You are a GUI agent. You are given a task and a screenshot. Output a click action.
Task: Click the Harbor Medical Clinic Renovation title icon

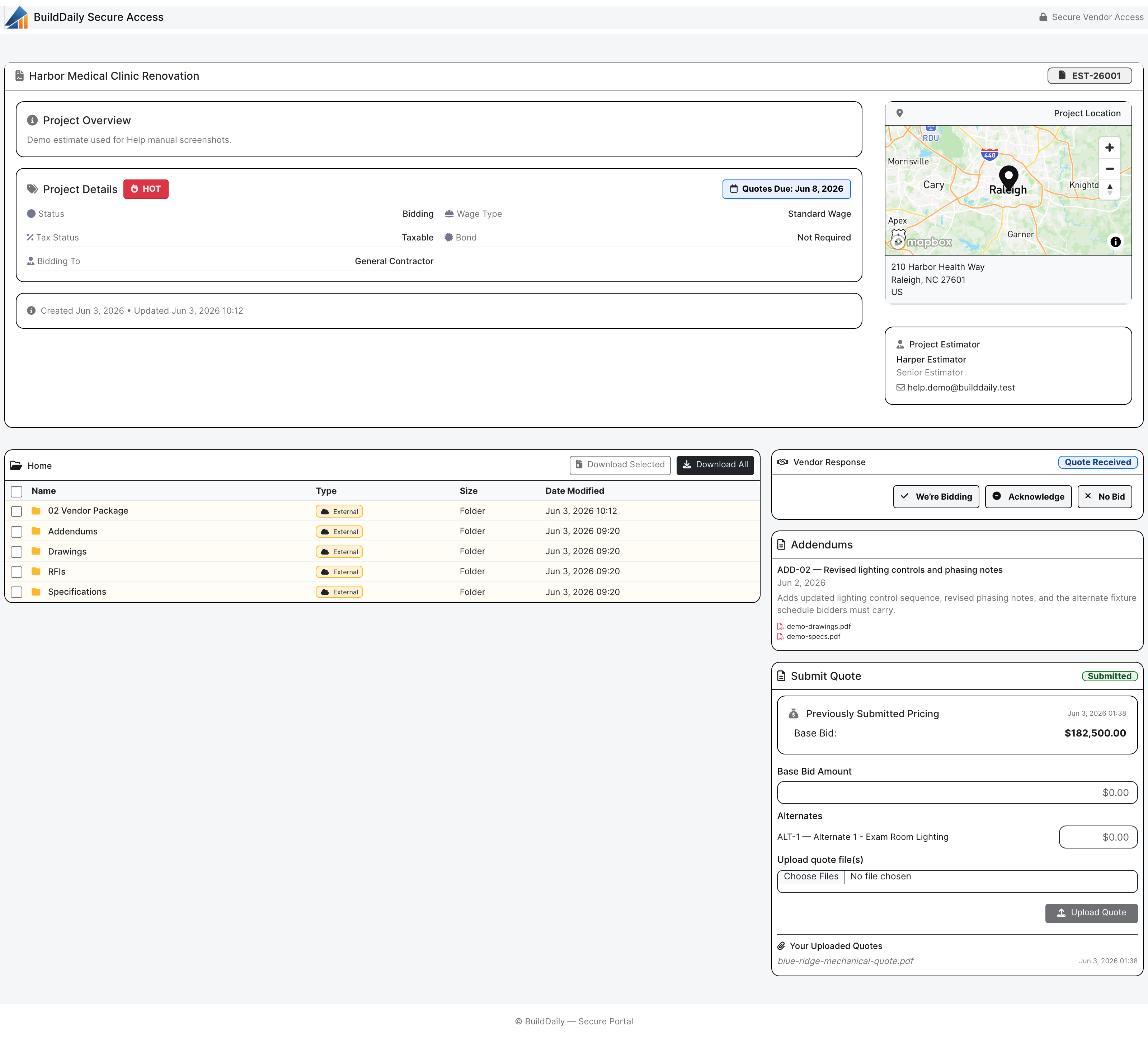coord(19,76)
